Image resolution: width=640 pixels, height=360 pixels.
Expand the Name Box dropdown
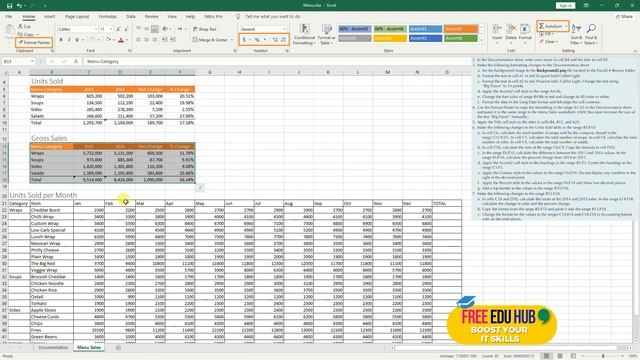32,61
